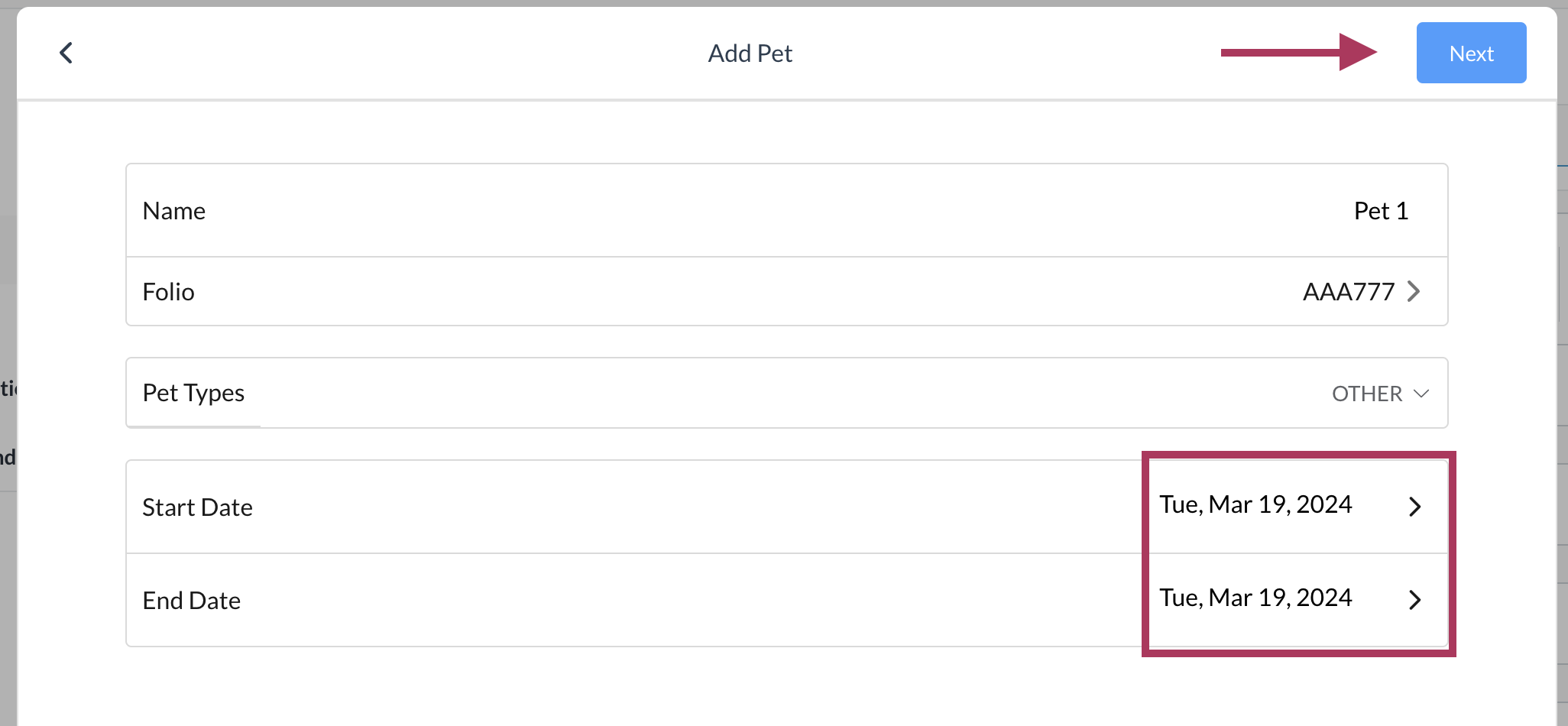Select the back navigation arrow at top left
The width and height of the screenshot is (1568, 726).
coord(66,53)
